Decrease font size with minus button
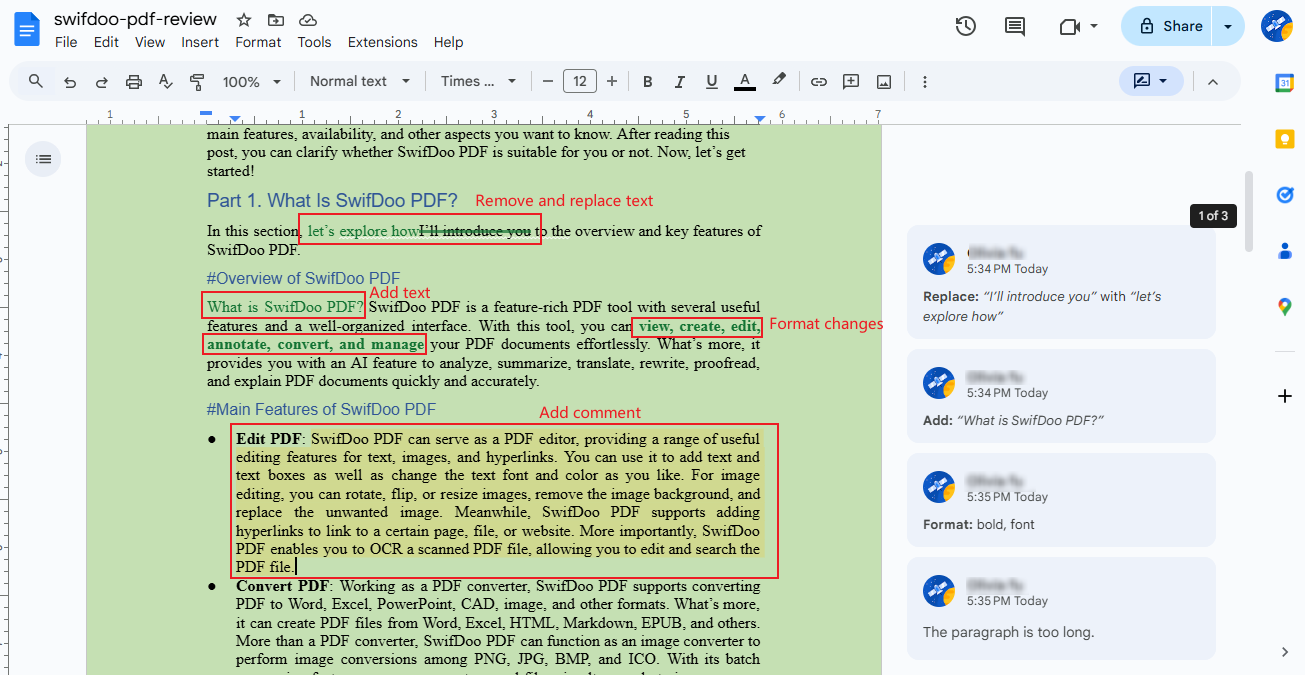 547,81
